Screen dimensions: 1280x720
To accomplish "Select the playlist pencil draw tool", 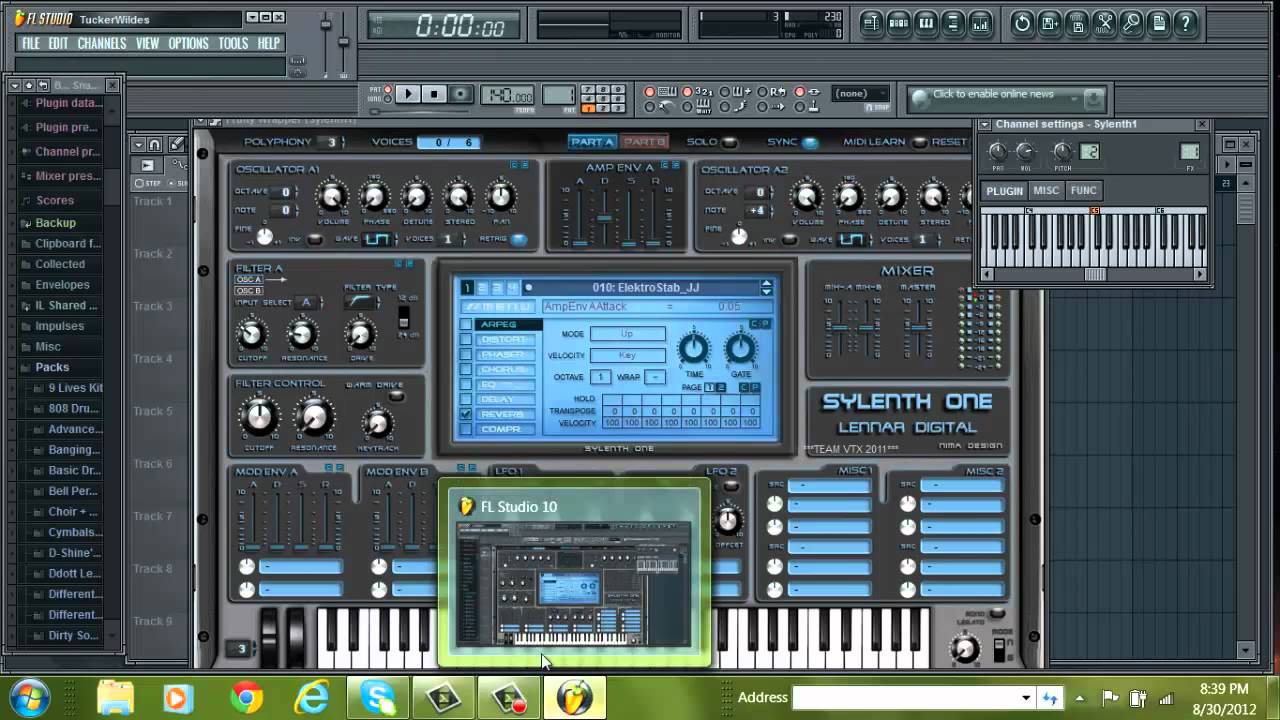I will (x=176, y=144).
